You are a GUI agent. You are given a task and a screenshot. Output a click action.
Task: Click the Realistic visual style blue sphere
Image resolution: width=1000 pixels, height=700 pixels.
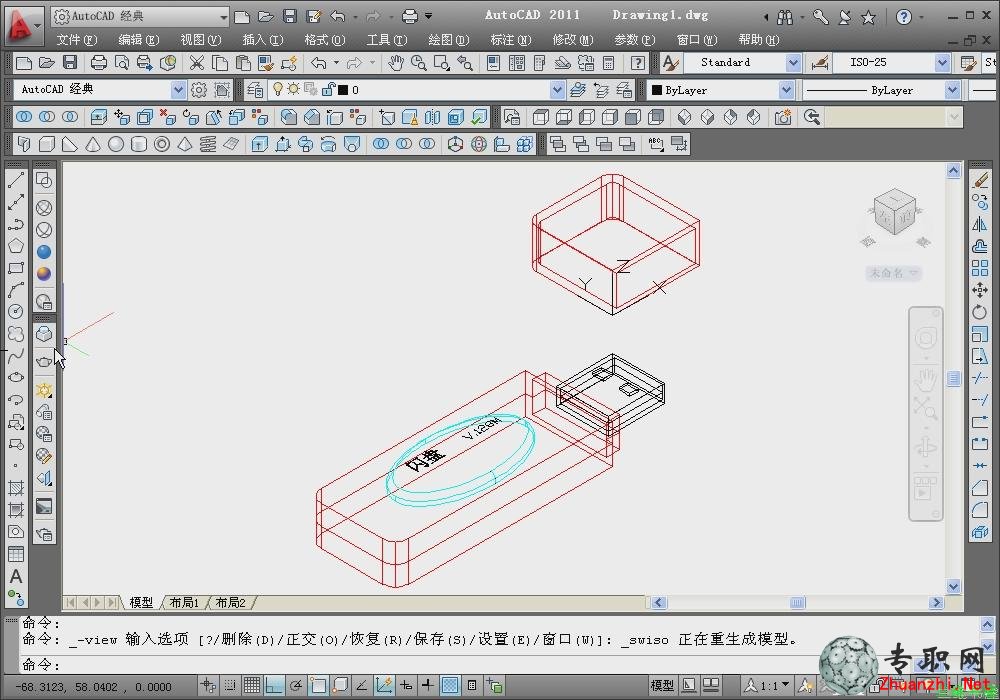pos(44,252)
